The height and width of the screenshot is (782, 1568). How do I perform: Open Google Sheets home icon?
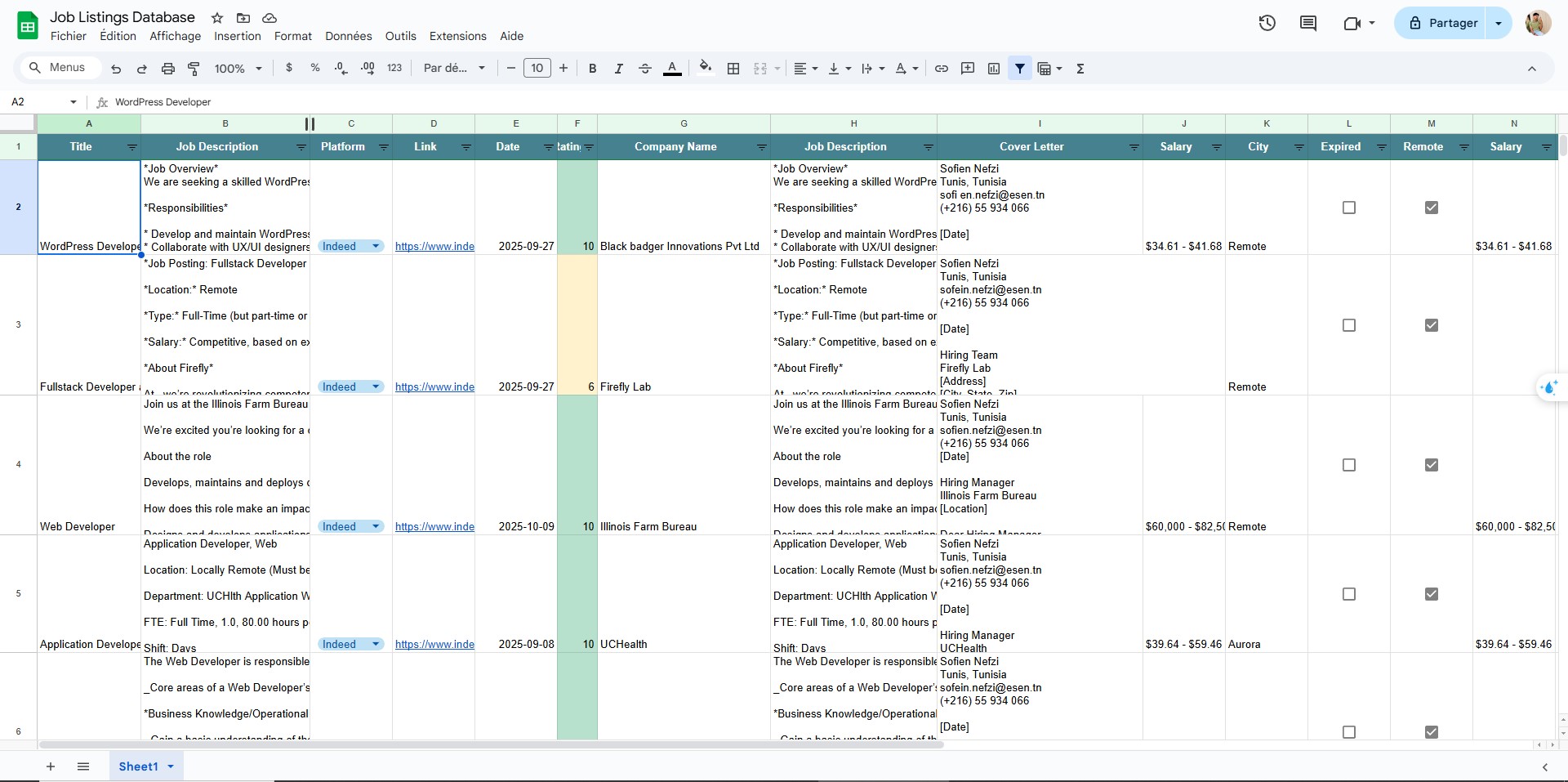coord(28,25)
